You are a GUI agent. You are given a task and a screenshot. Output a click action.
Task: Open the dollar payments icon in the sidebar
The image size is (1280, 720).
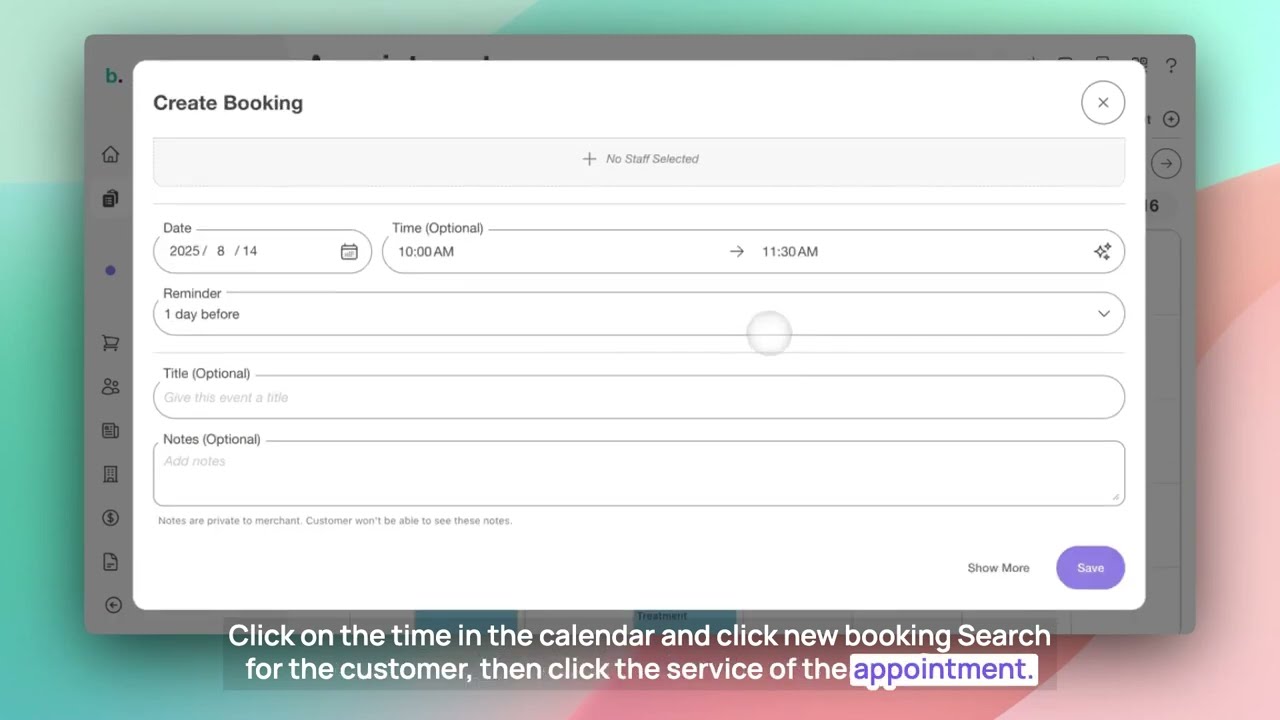point(111,518)
